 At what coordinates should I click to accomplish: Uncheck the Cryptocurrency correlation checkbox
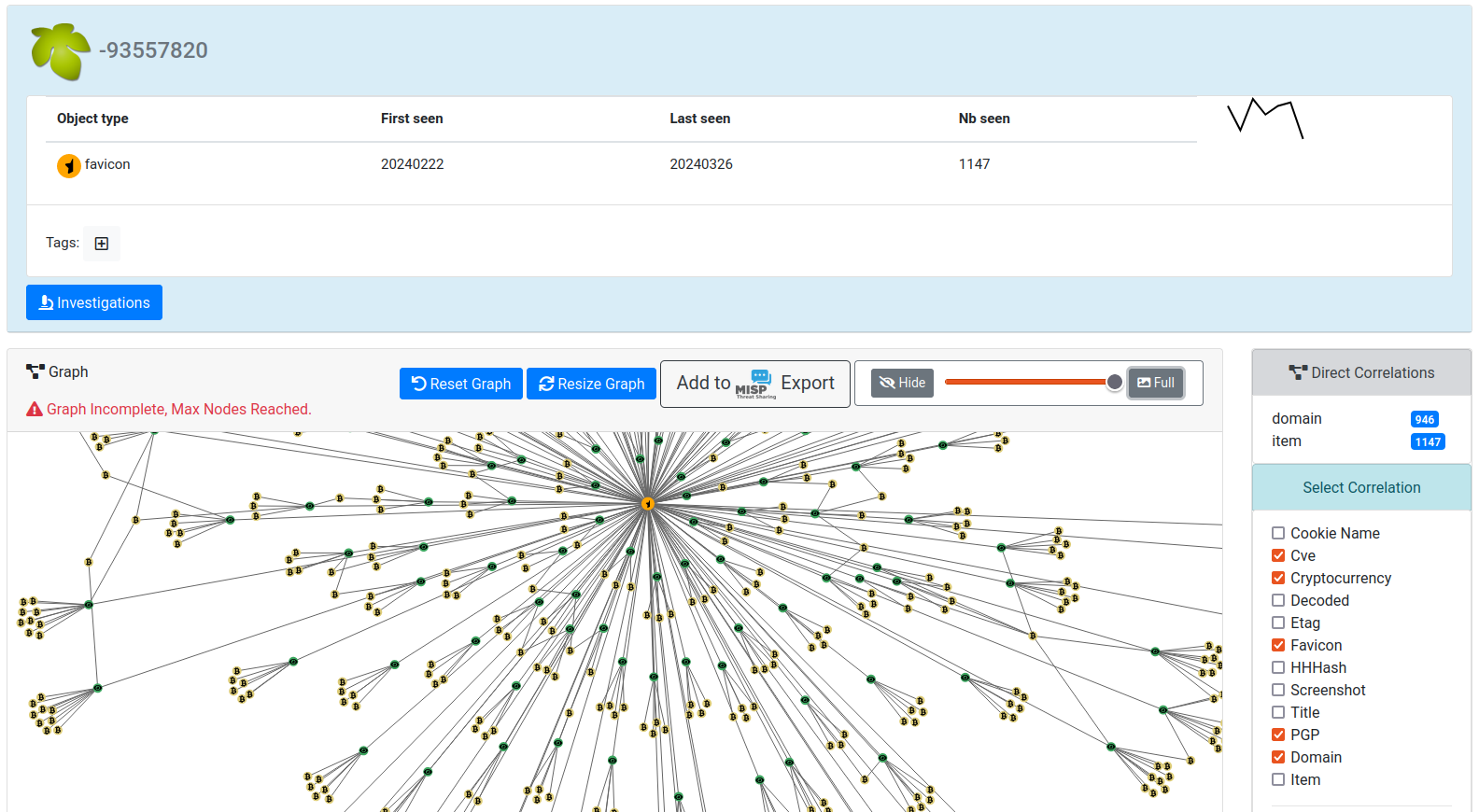point(1278,578)
